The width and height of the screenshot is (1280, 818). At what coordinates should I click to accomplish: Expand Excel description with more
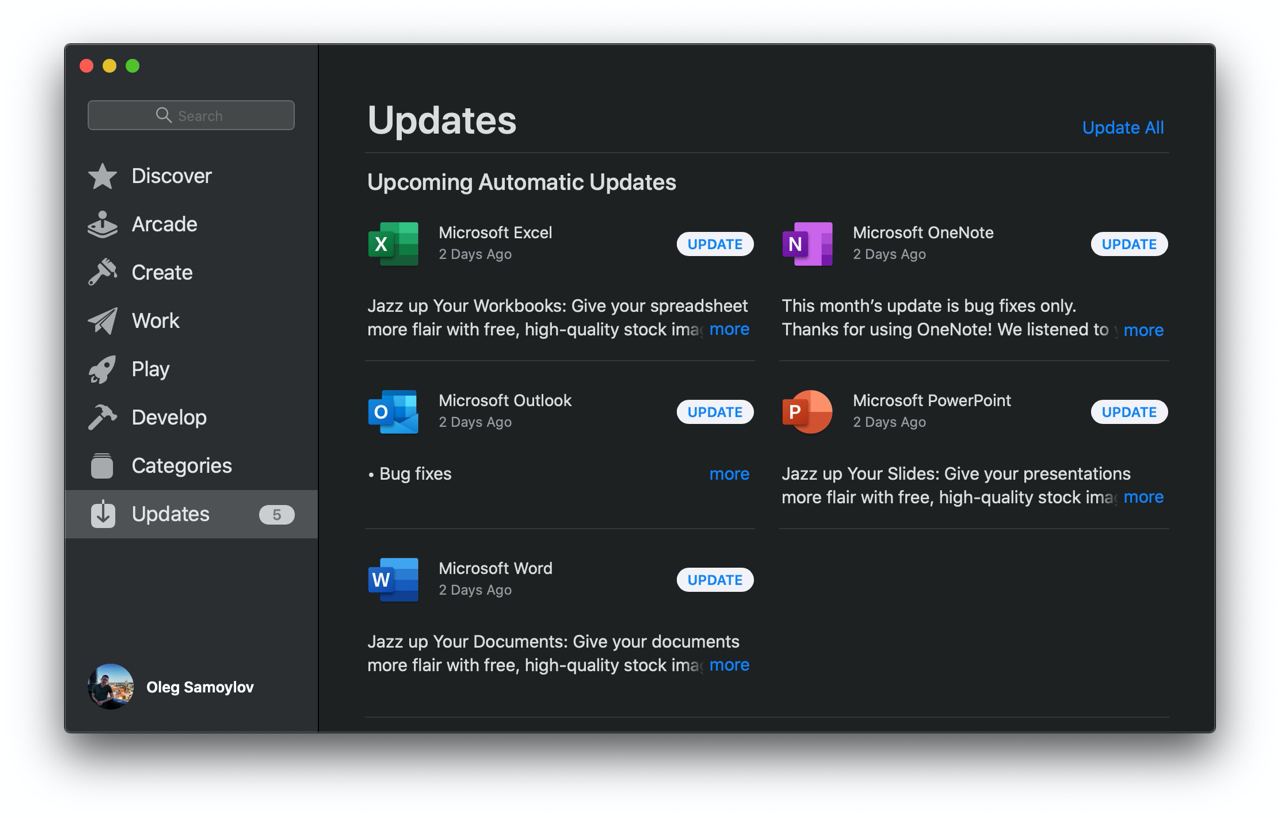[x=729, y=329]
